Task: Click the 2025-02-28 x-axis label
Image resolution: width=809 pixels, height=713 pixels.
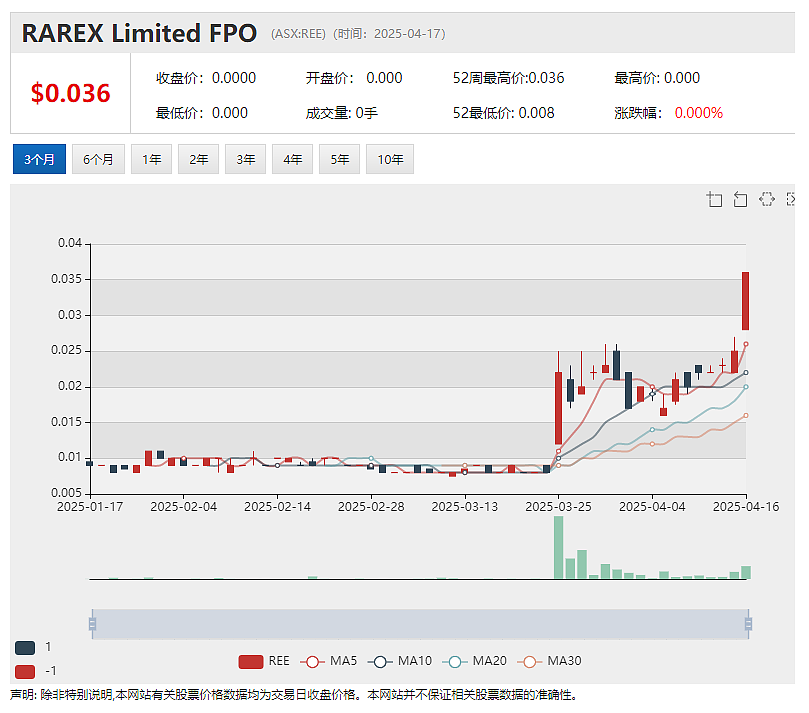Action: [371, 507]
